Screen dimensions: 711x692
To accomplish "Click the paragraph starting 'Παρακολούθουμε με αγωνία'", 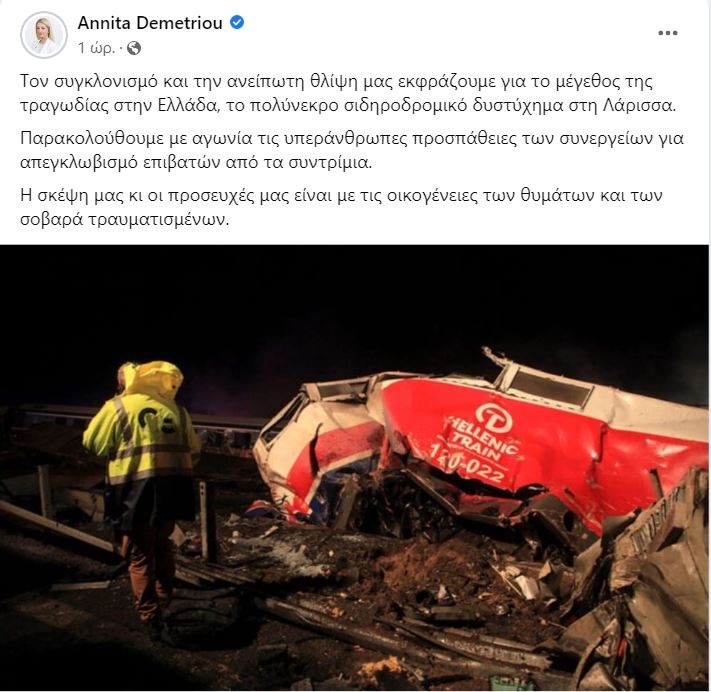I will [x=351, y=150].
